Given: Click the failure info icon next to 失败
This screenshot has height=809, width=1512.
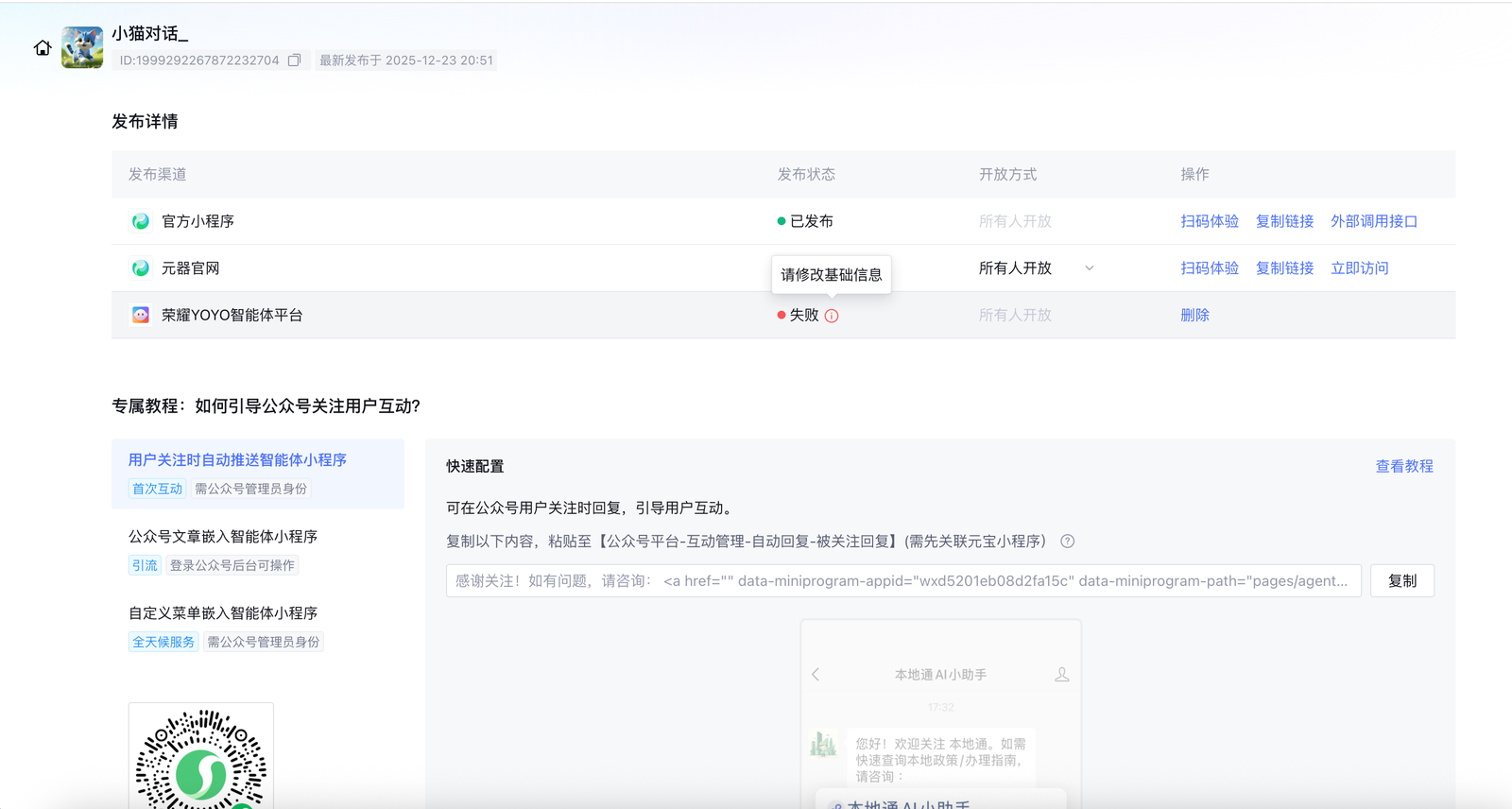Looking at the screenshot, I should click(832, 316).
